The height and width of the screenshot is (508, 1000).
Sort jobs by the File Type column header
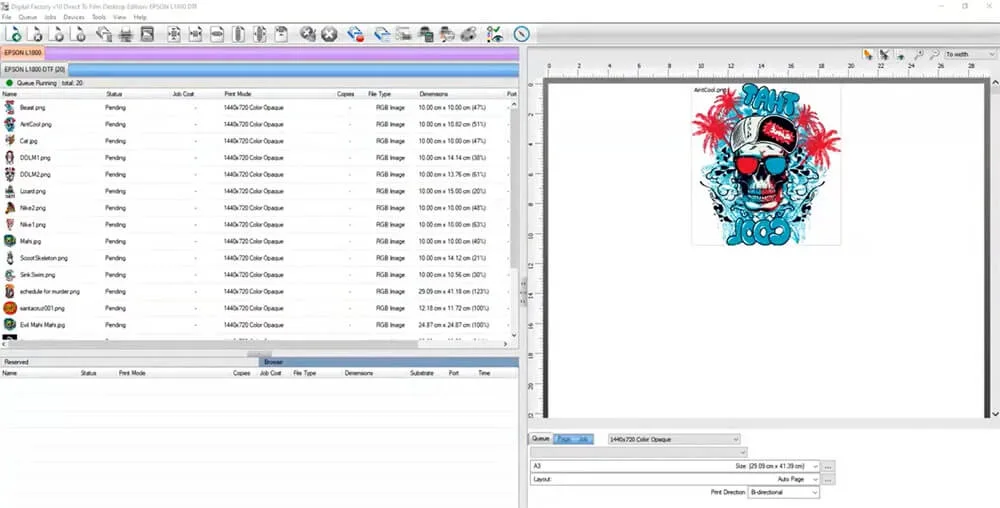(379, 94)
